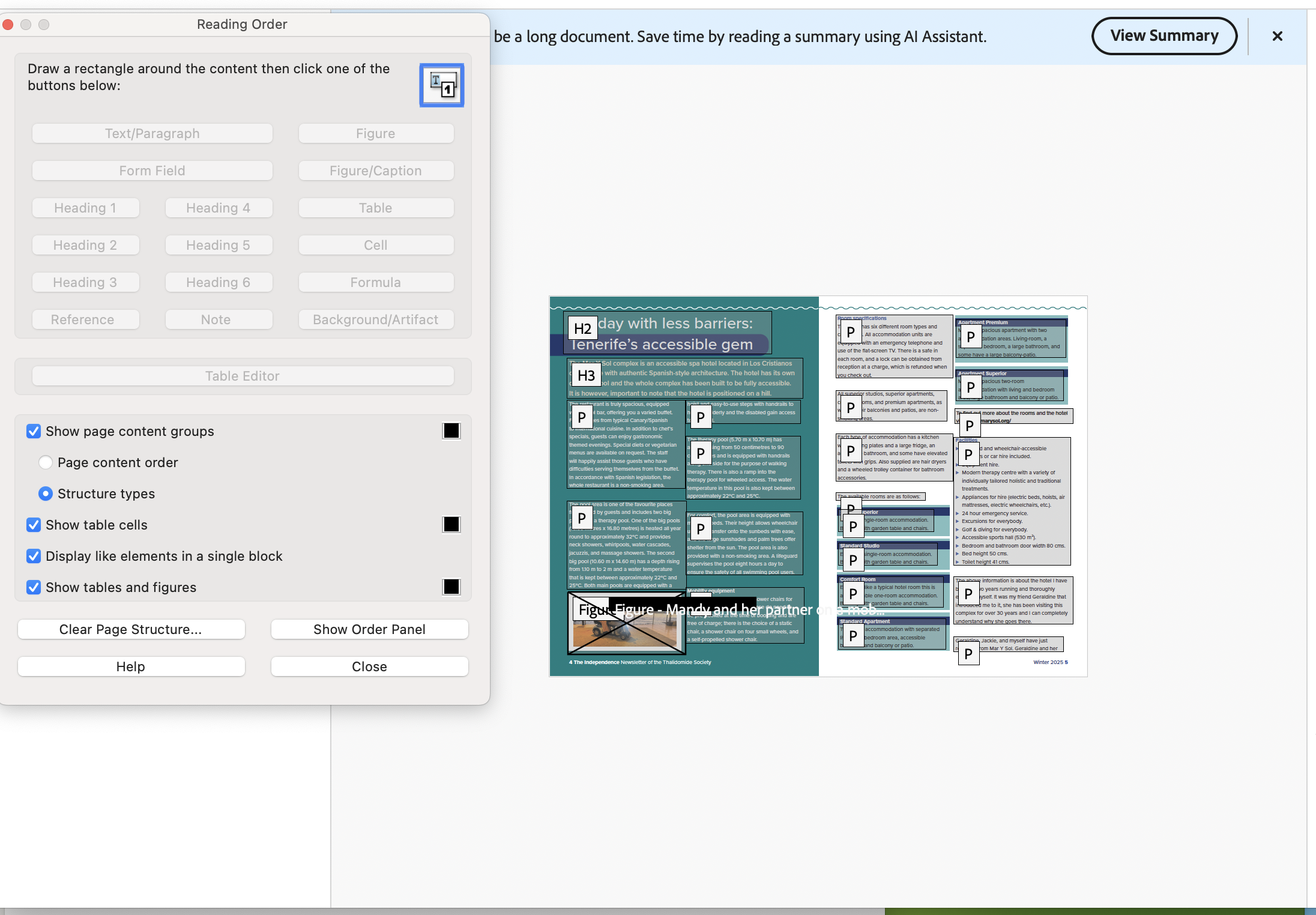Click the P tag on Apartment Superior block

pyautogui.click(x=970, y=387)
